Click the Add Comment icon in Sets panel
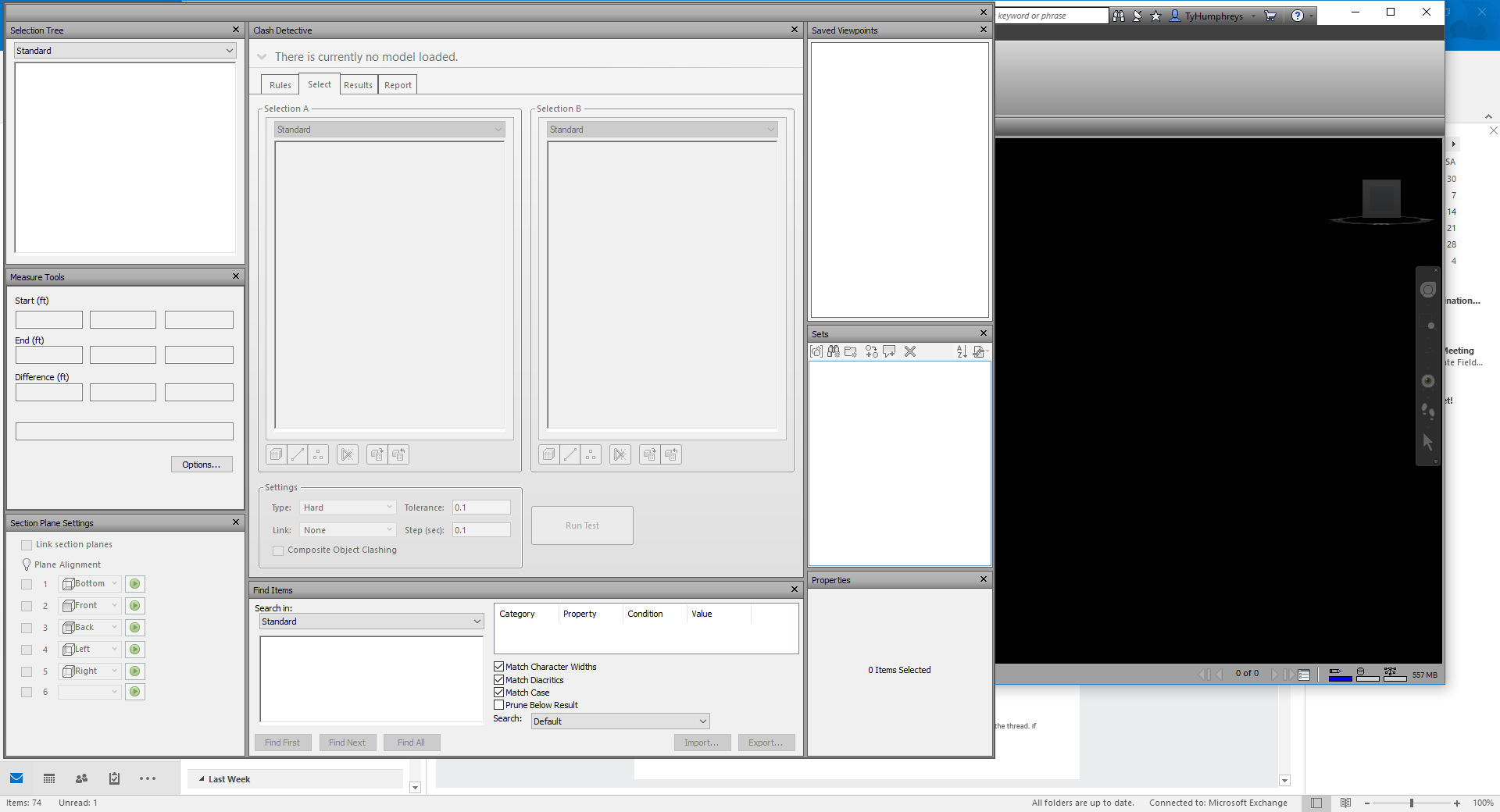The width and height of the screenshot is (1500, 812). click(889, 352)
